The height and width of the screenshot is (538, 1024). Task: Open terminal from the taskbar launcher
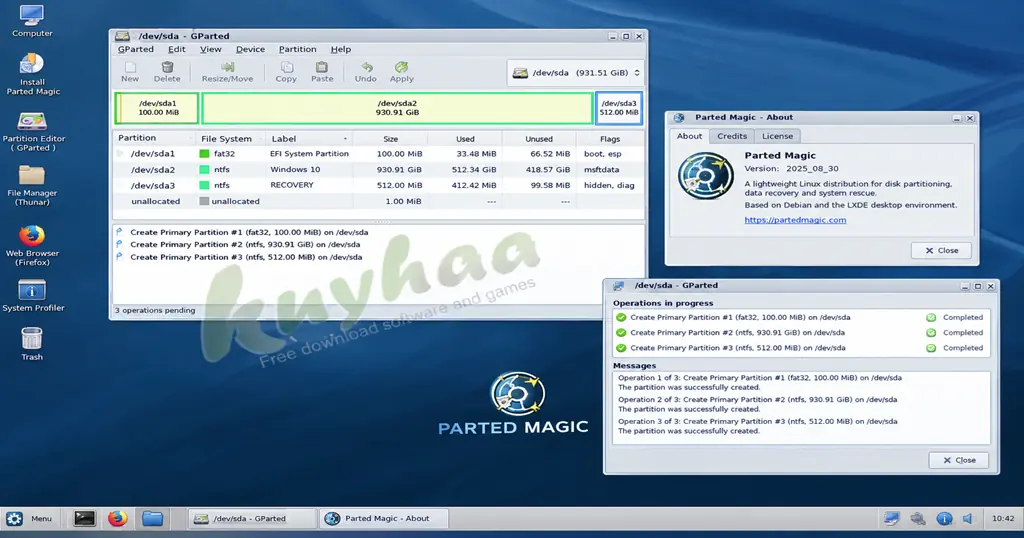84,518
